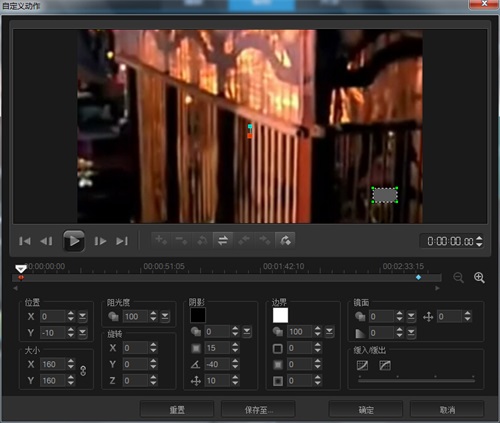500x423 pixels.
Task: Click the Size X field showing 160
Action: click(x=53, y=364)
